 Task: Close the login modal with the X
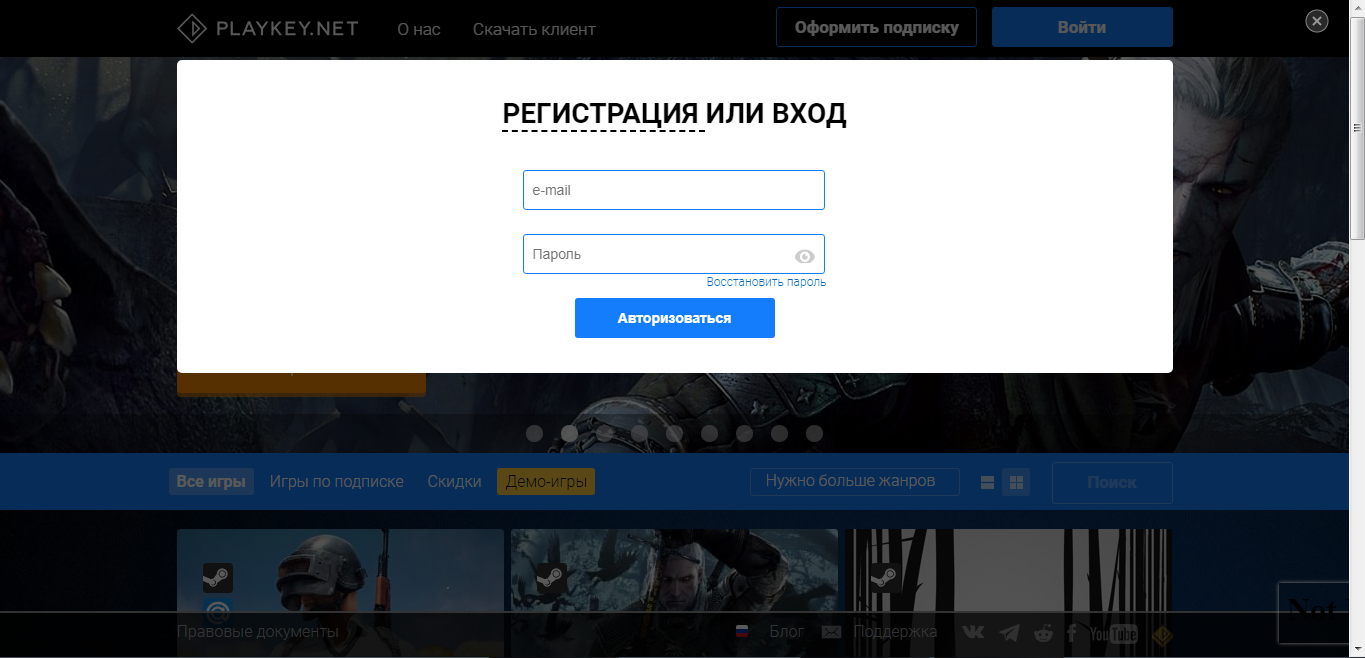[x=1317, y=20]
